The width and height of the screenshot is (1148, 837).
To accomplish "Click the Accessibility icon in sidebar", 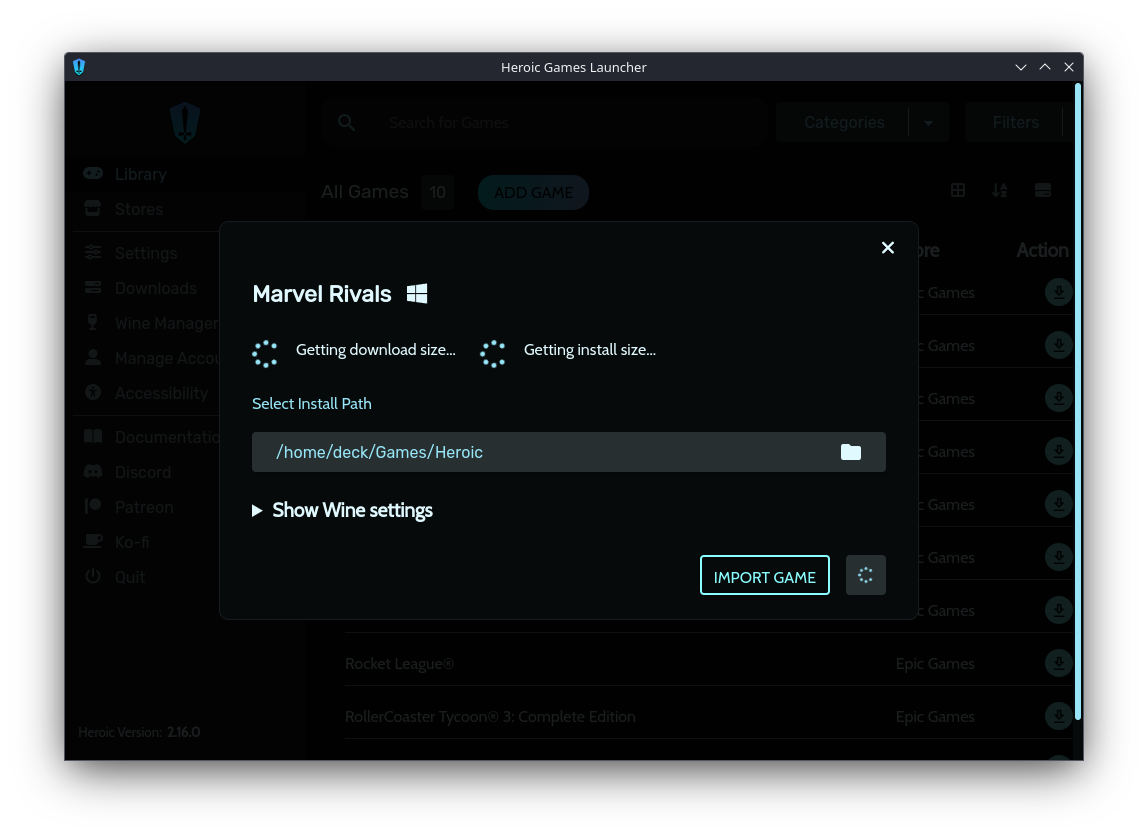I will coord(93,393).
